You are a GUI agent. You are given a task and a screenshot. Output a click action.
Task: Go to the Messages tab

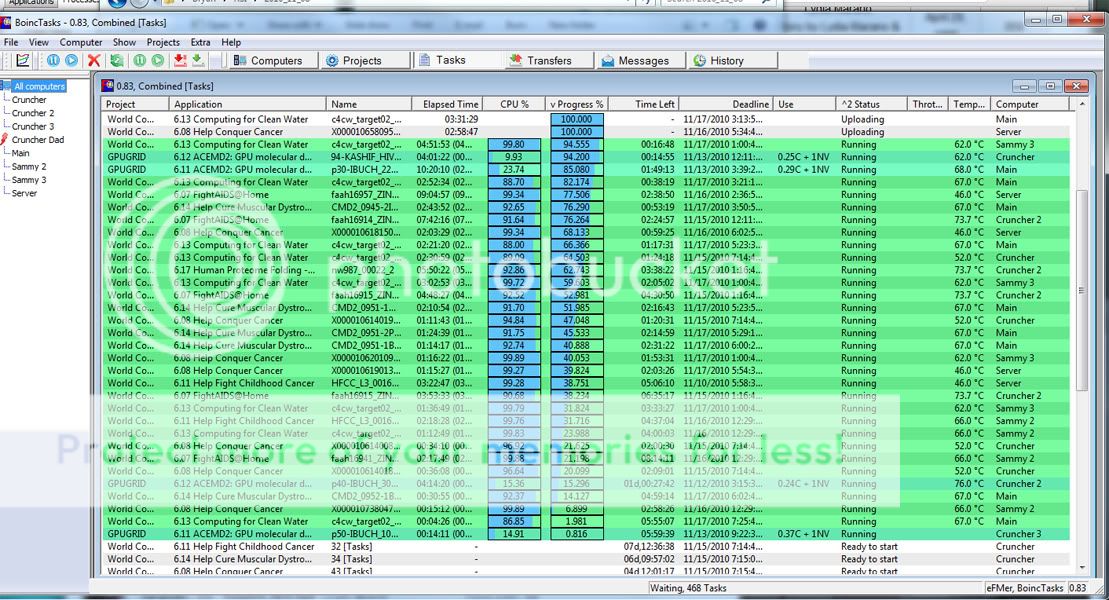tap(635, 61)
